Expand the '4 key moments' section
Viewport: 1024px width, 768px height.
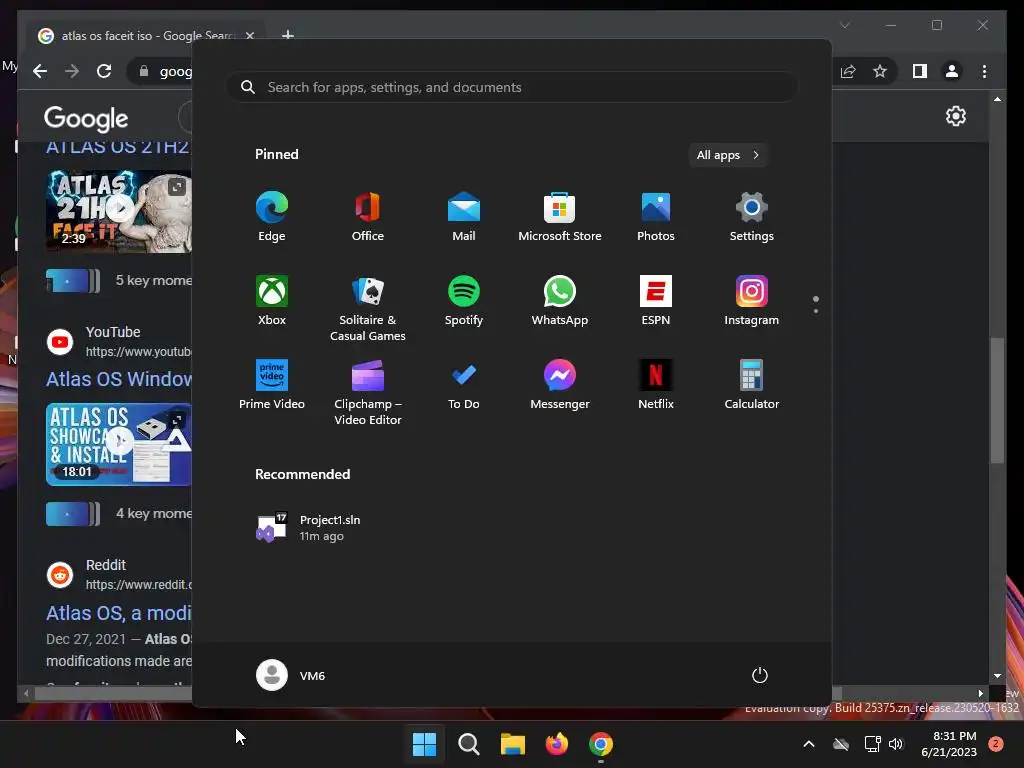pyautogui.click(x=119, y=514)
